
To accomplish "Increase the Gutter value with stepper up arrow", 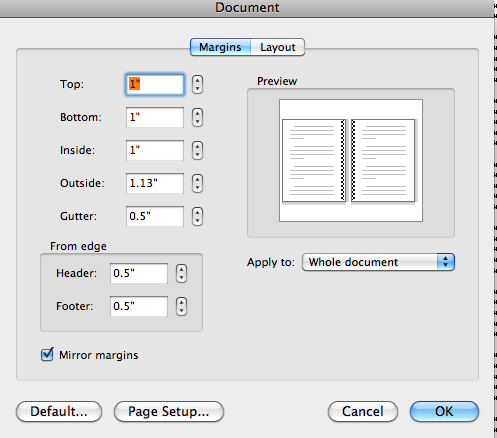I will tap(197, 212).
